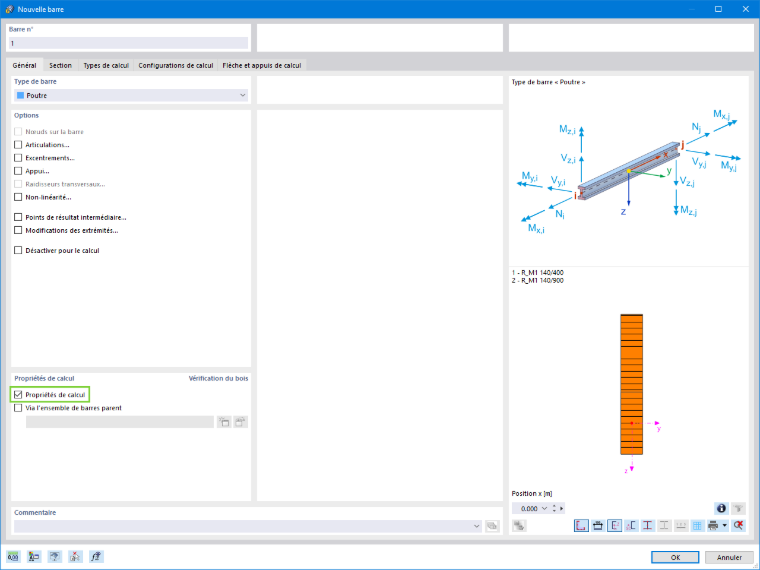Viewport: 760px width, 570px height.
Task: Click the units and decimal places icon
Action: coord(14,556)
